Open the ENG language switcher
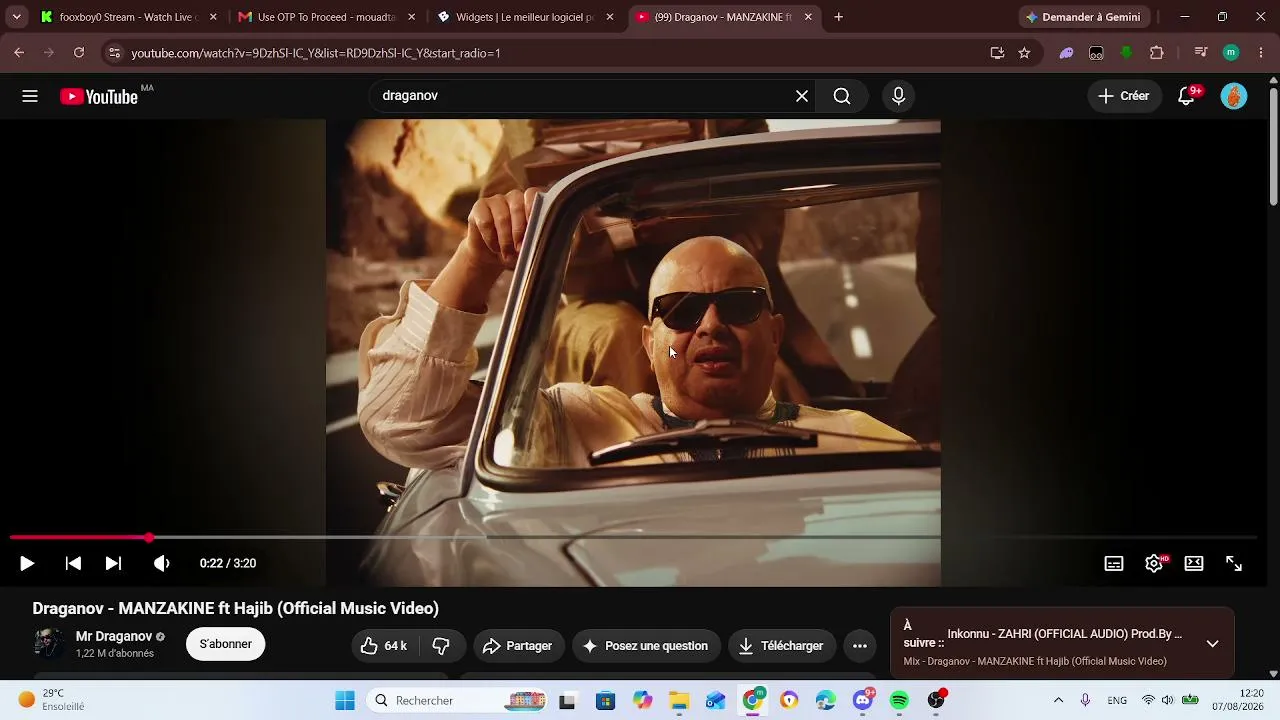 tap(1117, 701)
